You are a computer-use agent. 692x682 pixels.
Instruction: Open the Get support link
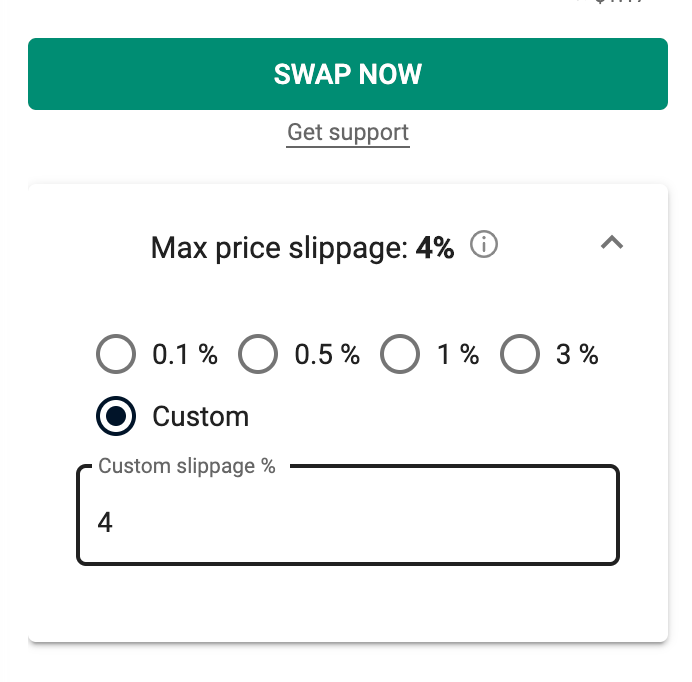pyautogui.click(x=348, y=133)
